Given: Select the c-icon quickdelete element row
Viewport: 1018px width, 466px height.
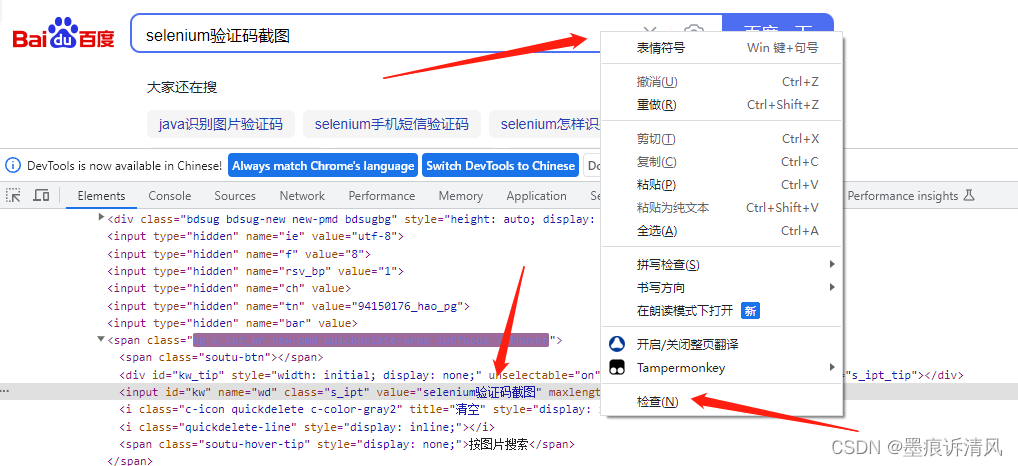Looking at the screenshot, I should tap(360, 409).
